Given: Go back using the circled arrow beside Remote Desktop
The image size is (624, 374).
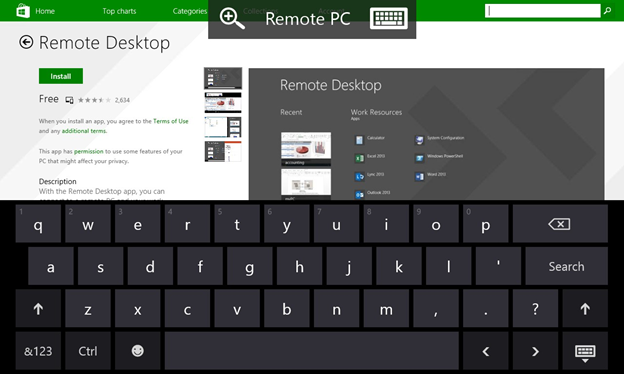Looking at the screenshot, I should click(26, 42).
